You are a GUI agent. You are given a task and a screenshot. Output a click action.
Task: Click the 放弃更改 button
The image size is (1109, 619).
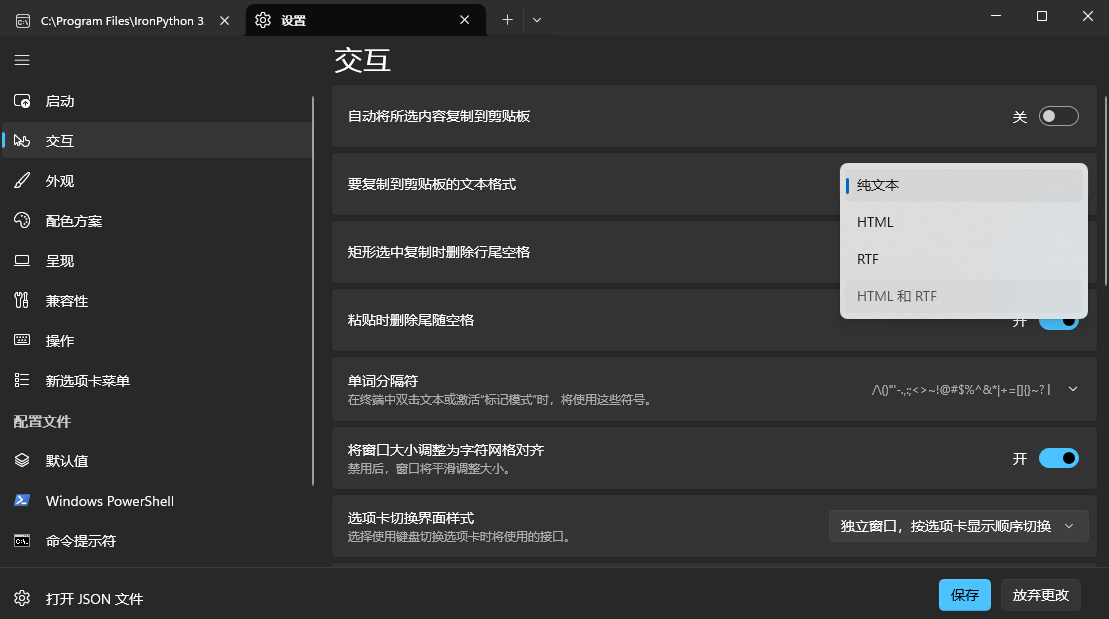coord(1041,595)
